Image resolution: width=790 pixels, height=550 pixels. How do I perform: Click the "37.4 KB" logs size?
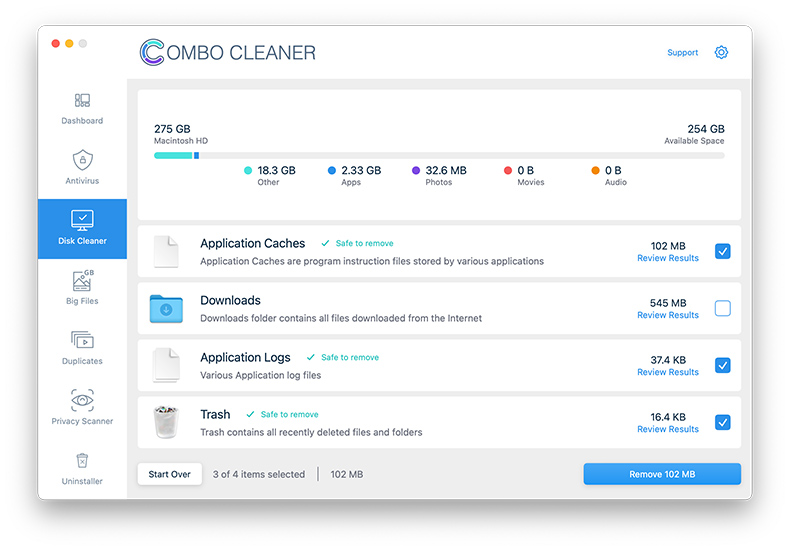pos(668,360)
